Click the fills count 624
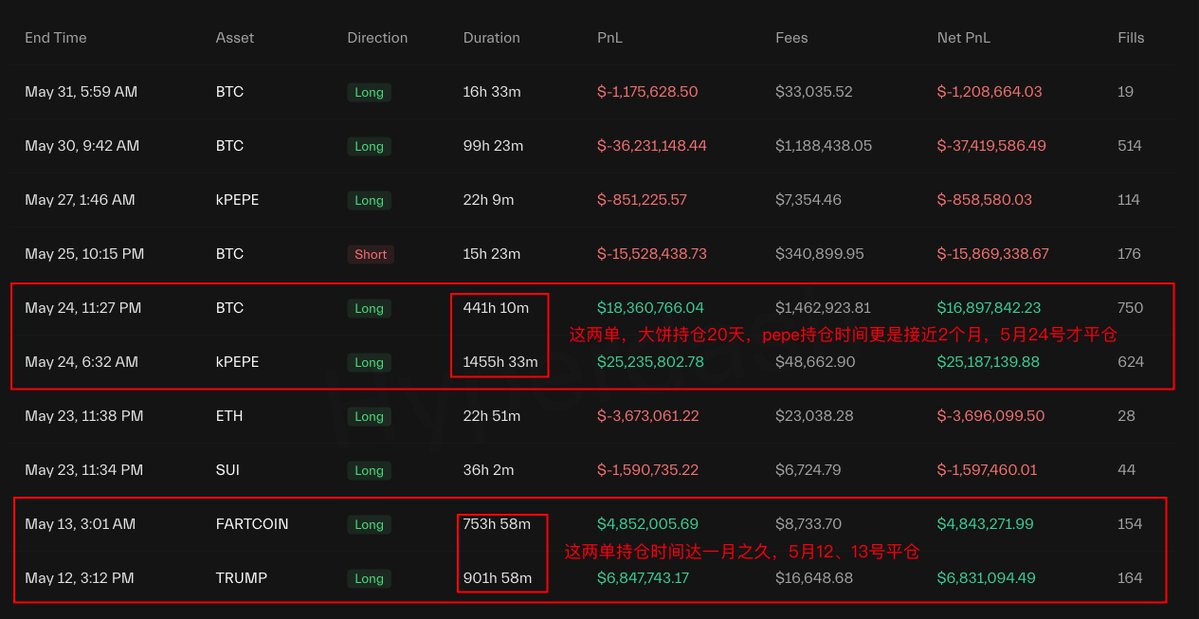This screenshot has width=1199, height=619. click(1130, 361)
